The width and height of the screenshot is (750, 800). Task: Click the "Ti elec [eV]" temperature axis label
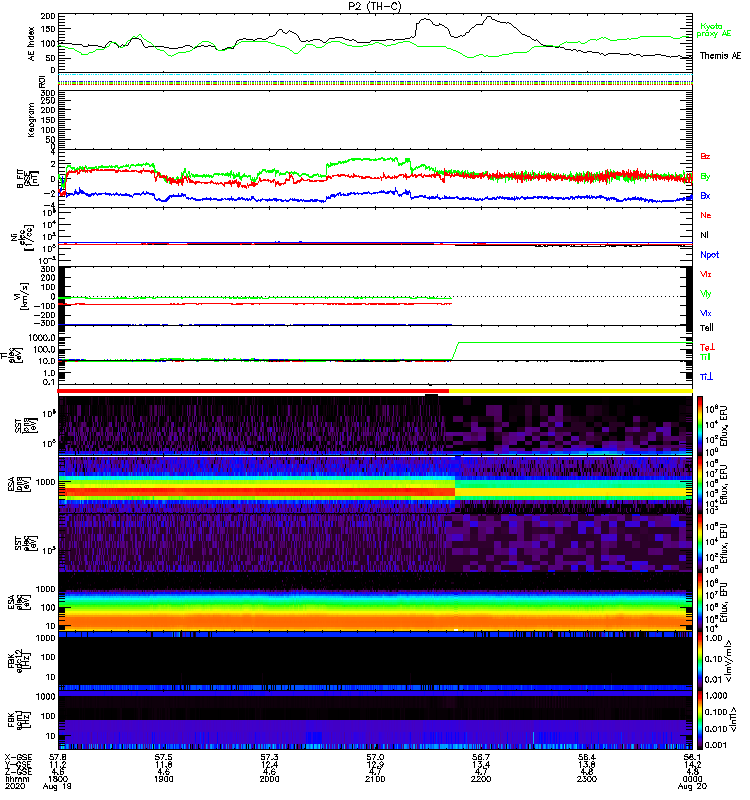[x=11, y=356]
